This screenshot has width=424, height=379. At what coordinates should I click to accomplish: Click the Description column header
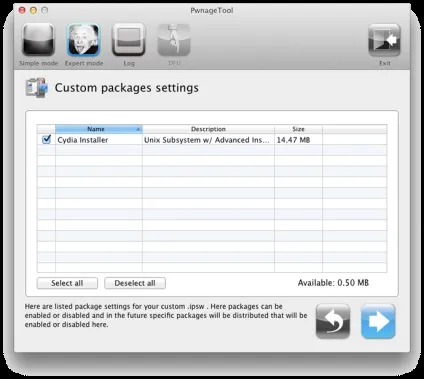click(208, 129)
